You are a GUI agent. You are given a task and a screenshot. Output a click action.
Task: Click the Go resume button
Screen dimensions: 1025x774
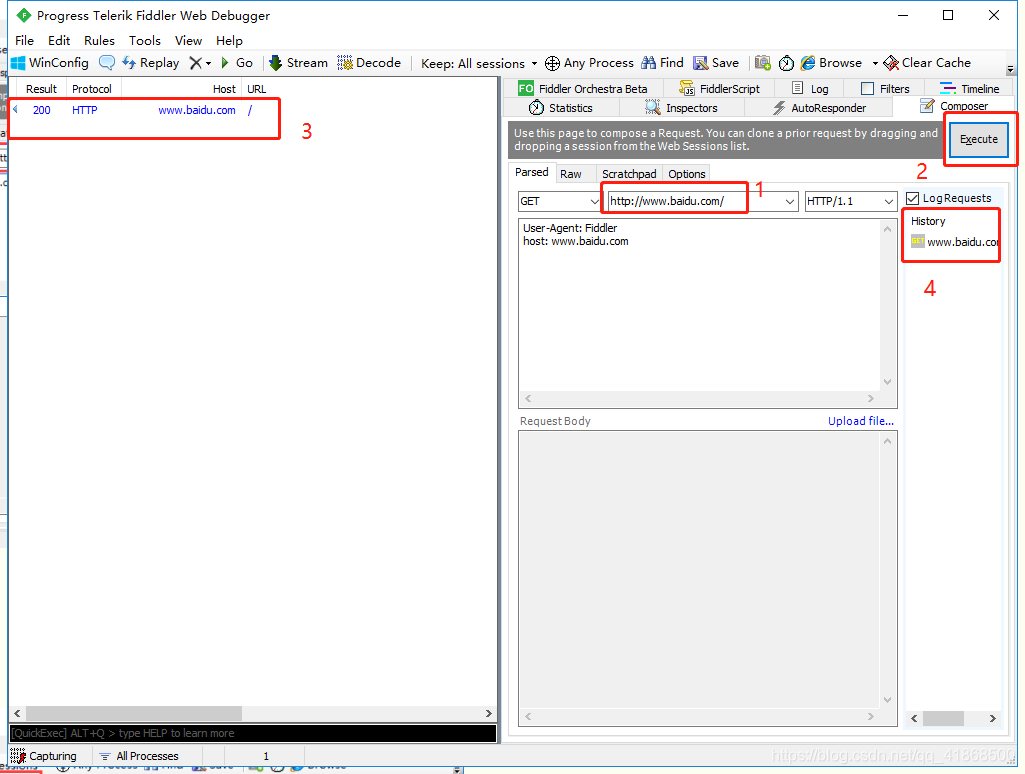(237, 63)
